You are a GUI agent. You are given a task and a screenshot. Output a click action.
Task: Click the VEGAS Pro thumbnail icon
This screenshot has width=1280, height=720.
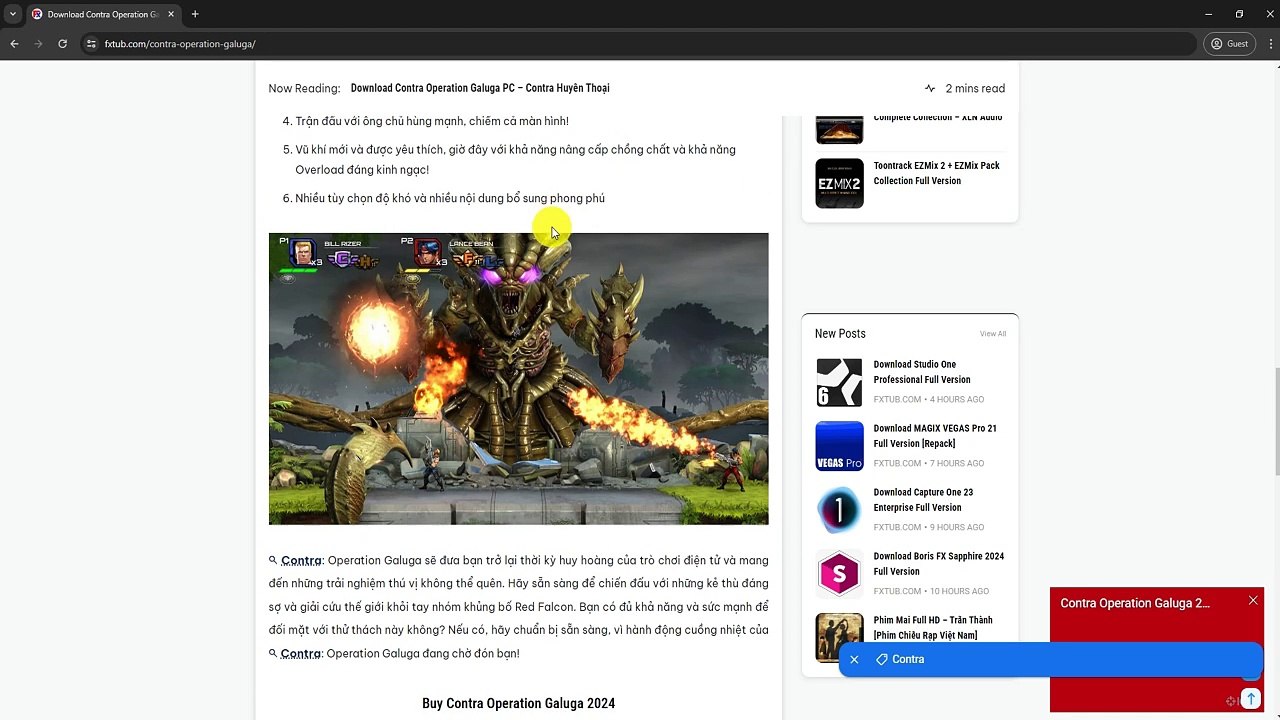839,446
